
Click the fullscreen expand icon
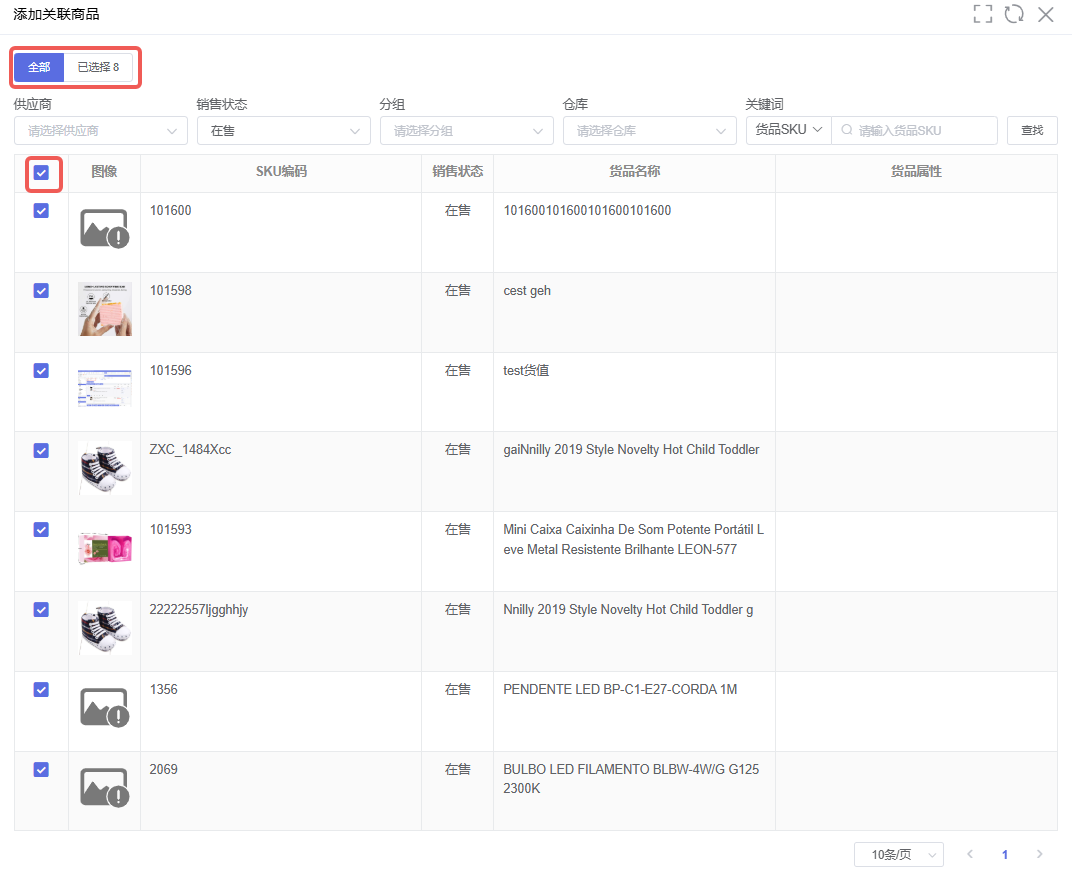pos(982,14)
